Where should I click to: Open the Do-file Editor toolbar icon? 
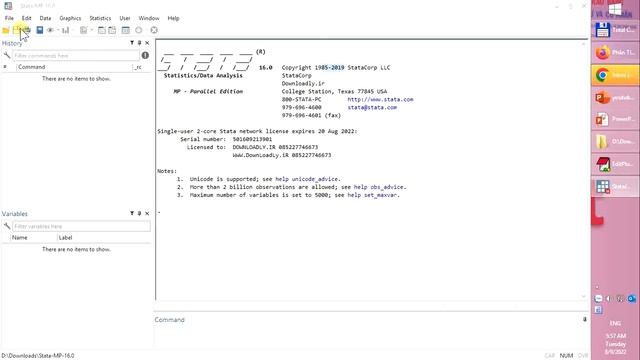83,30
